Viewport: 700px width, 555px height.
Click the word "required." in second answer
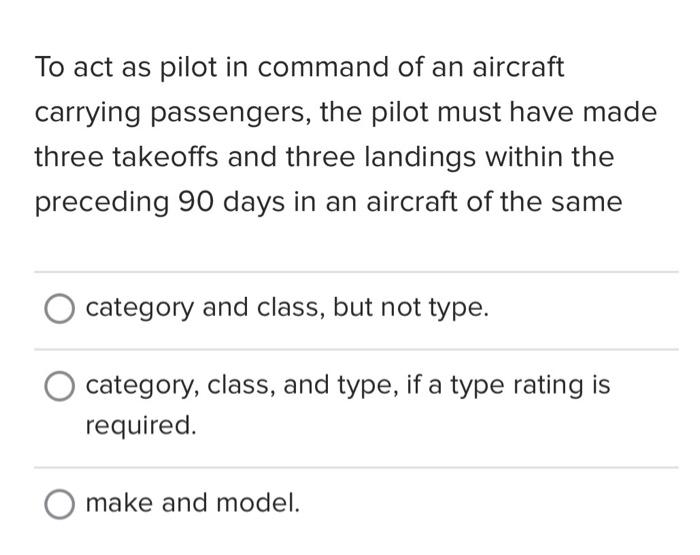141,425
